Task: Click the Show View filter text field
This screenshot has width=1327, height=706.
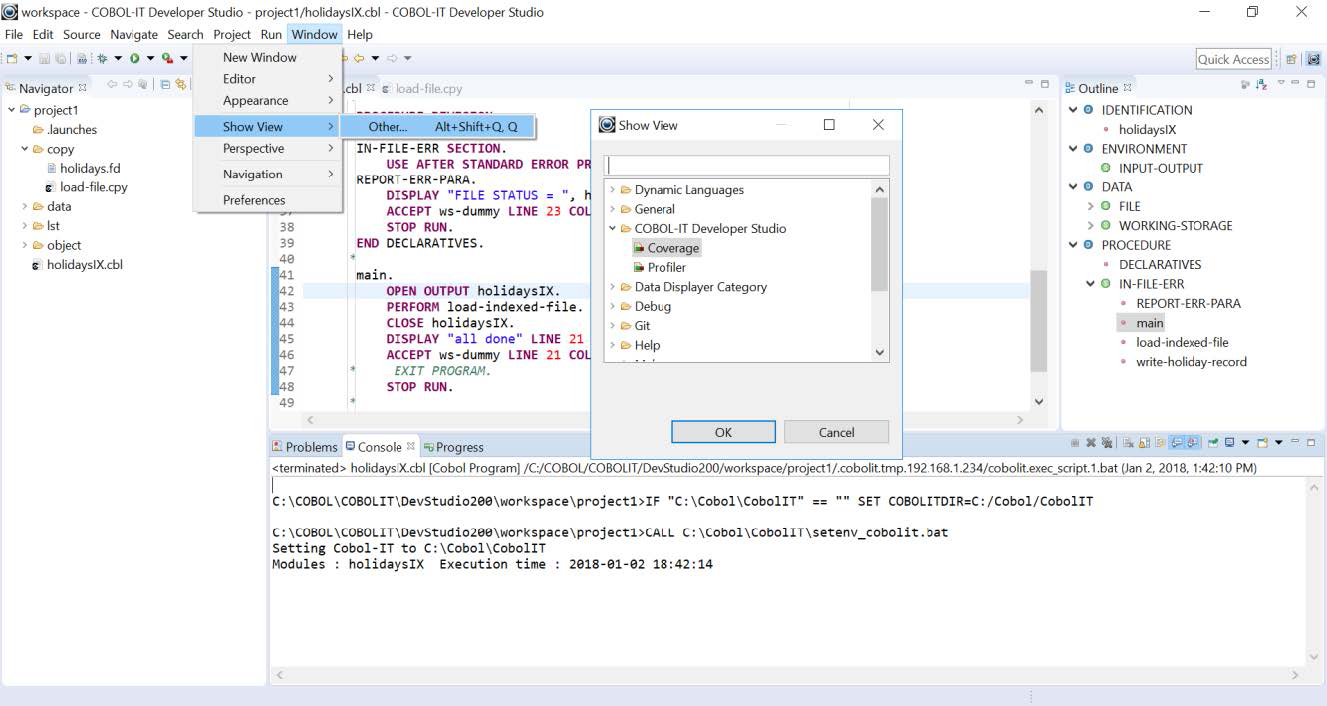Action: (747, 165)
